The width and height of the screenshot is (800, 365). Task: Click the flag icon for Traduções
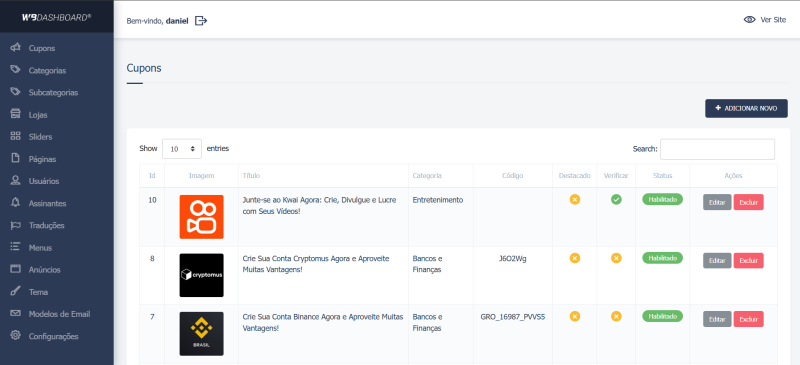[x=15, y=225]
